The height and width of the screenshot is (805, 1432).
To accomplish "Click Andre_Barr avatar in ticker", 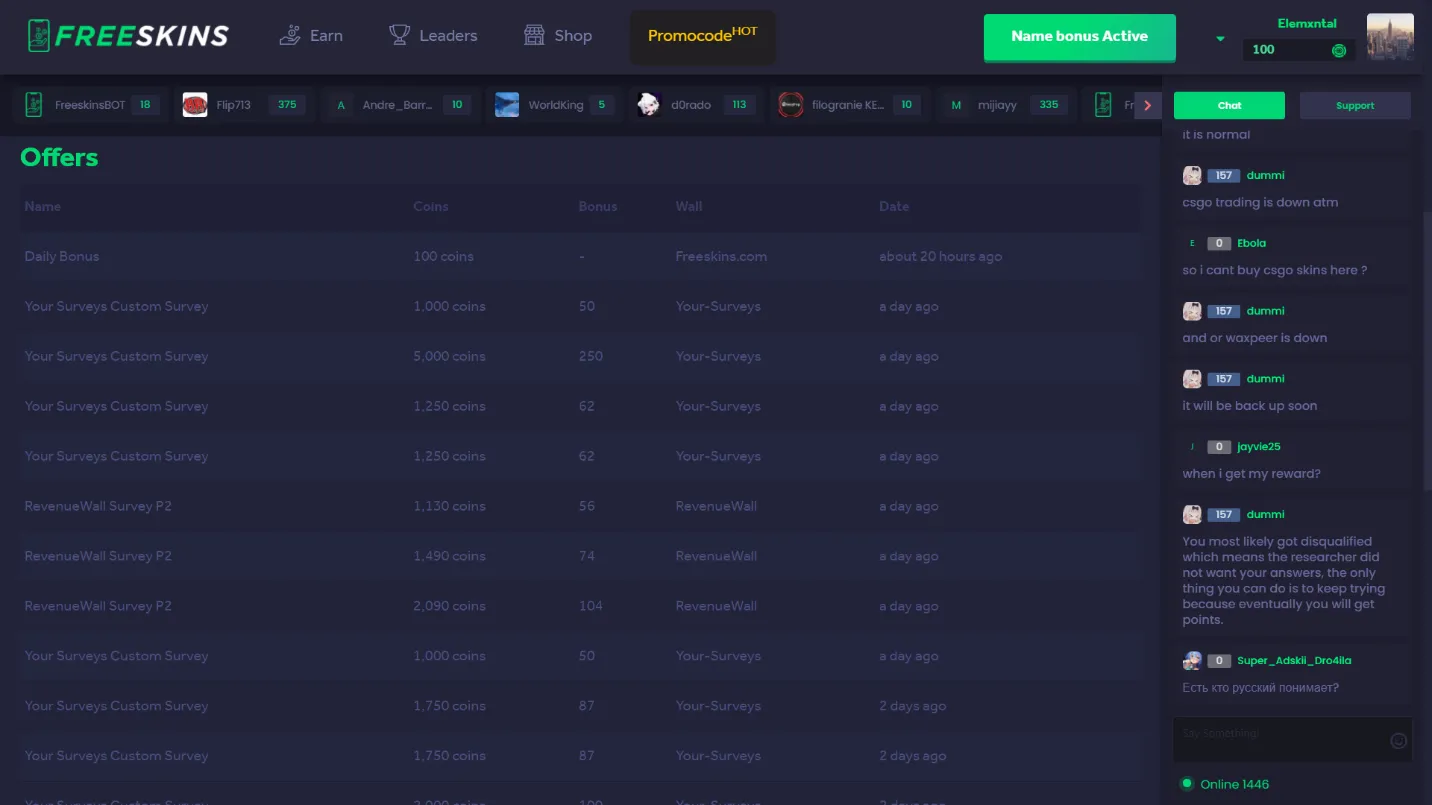I will point(341,104).
